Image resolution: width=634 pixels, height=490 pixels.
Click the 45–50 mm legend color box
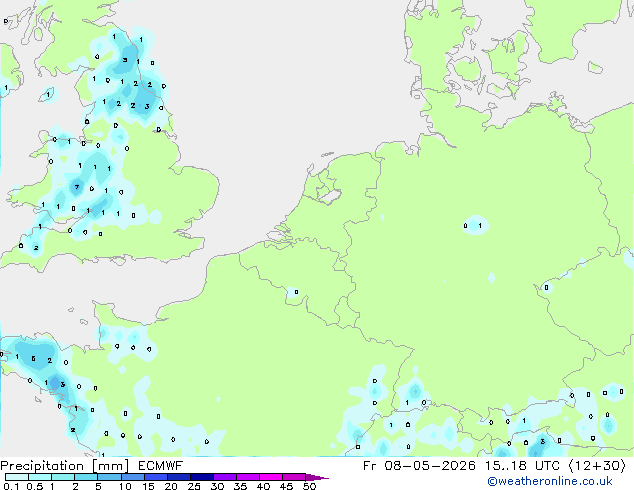coord(294,477)
